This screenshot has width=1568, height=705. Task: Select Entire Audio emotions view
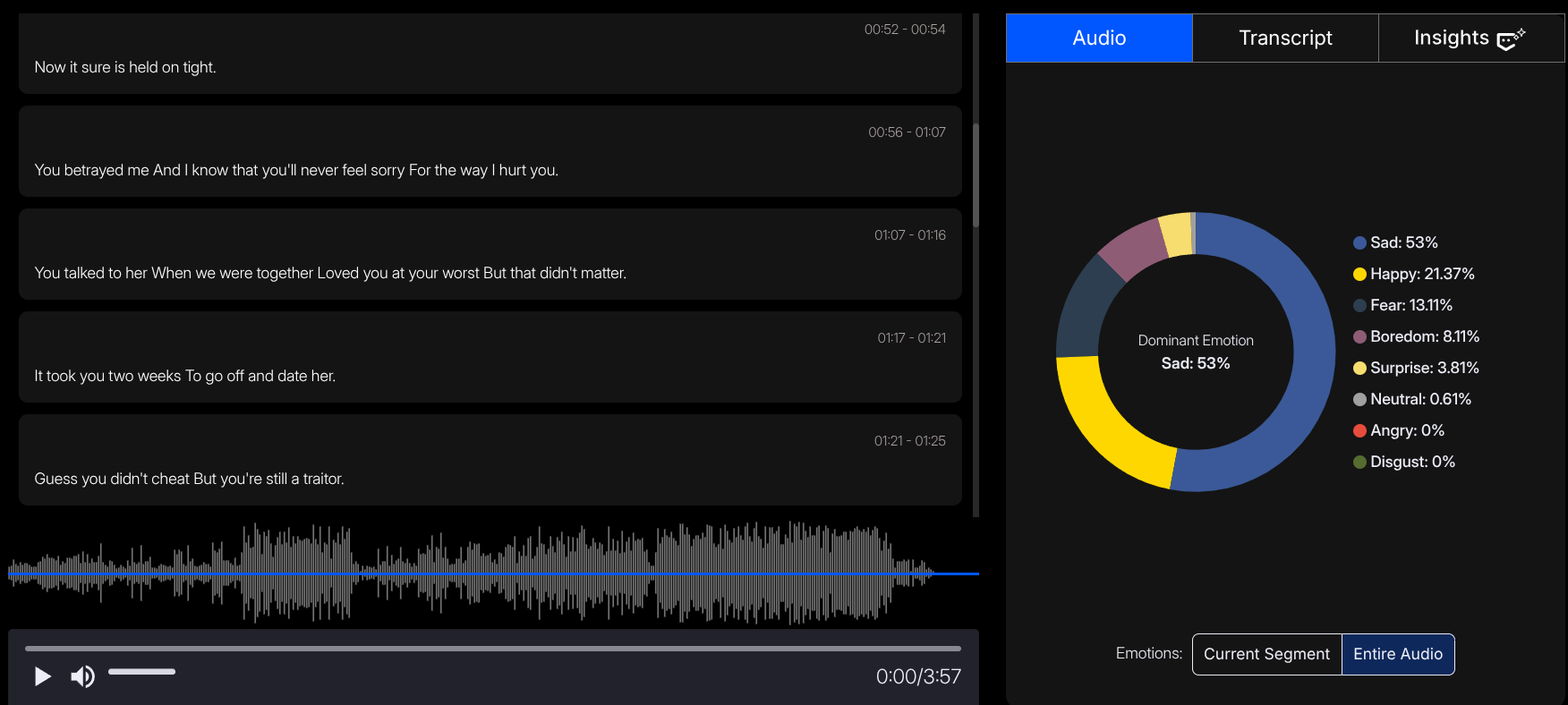coord(1398,654)
